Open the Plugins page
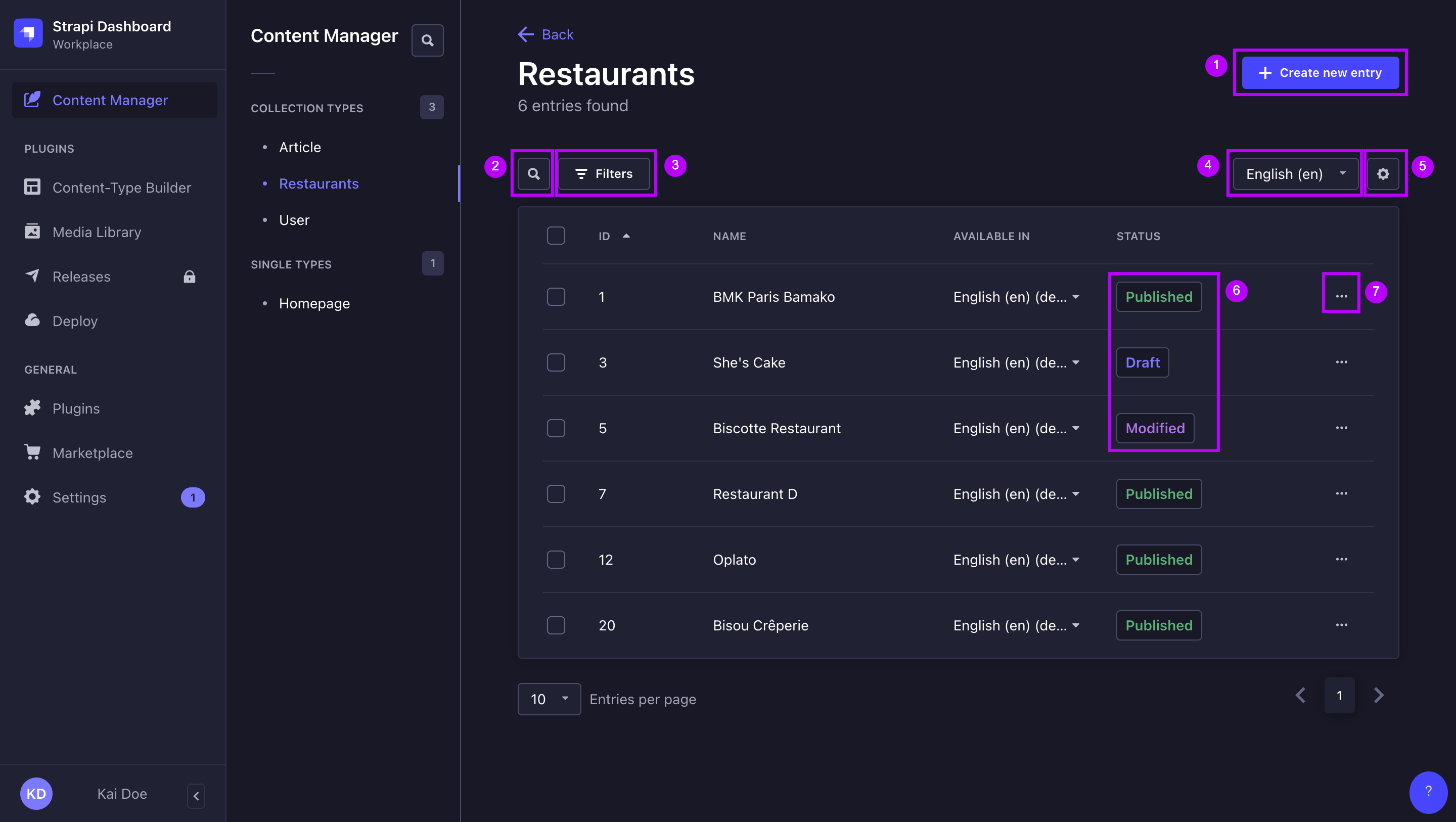 (75, 407)
